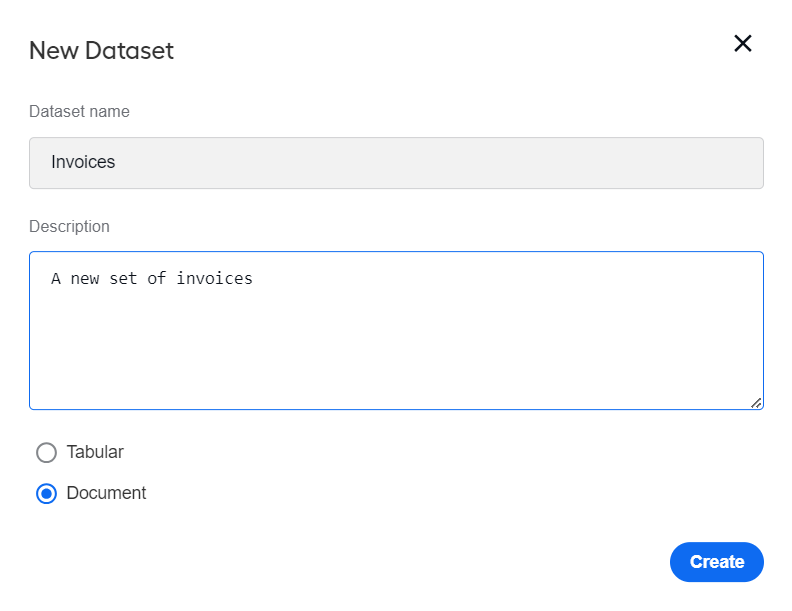Screen dimensions: 792x611
Task: Click the Document option label text
Action: tap(106, 493)
